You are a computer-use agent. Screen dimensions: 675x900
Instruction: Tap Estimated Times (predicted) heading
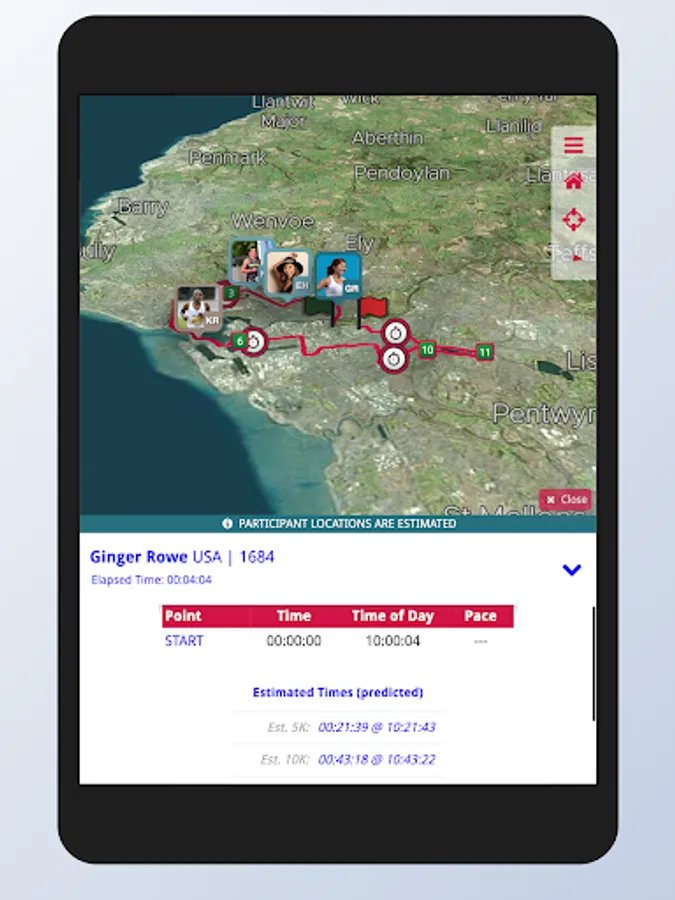click(338, 692)
